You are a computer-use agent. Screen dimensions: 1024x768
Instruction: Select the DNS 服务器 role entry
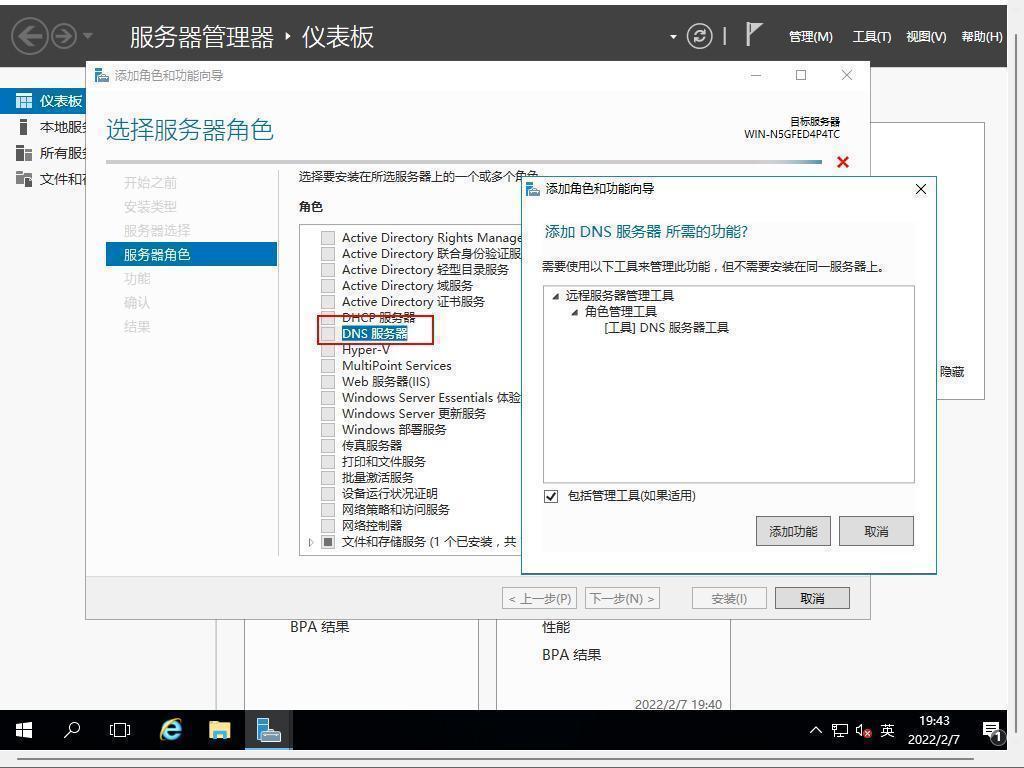click(374, 334)
